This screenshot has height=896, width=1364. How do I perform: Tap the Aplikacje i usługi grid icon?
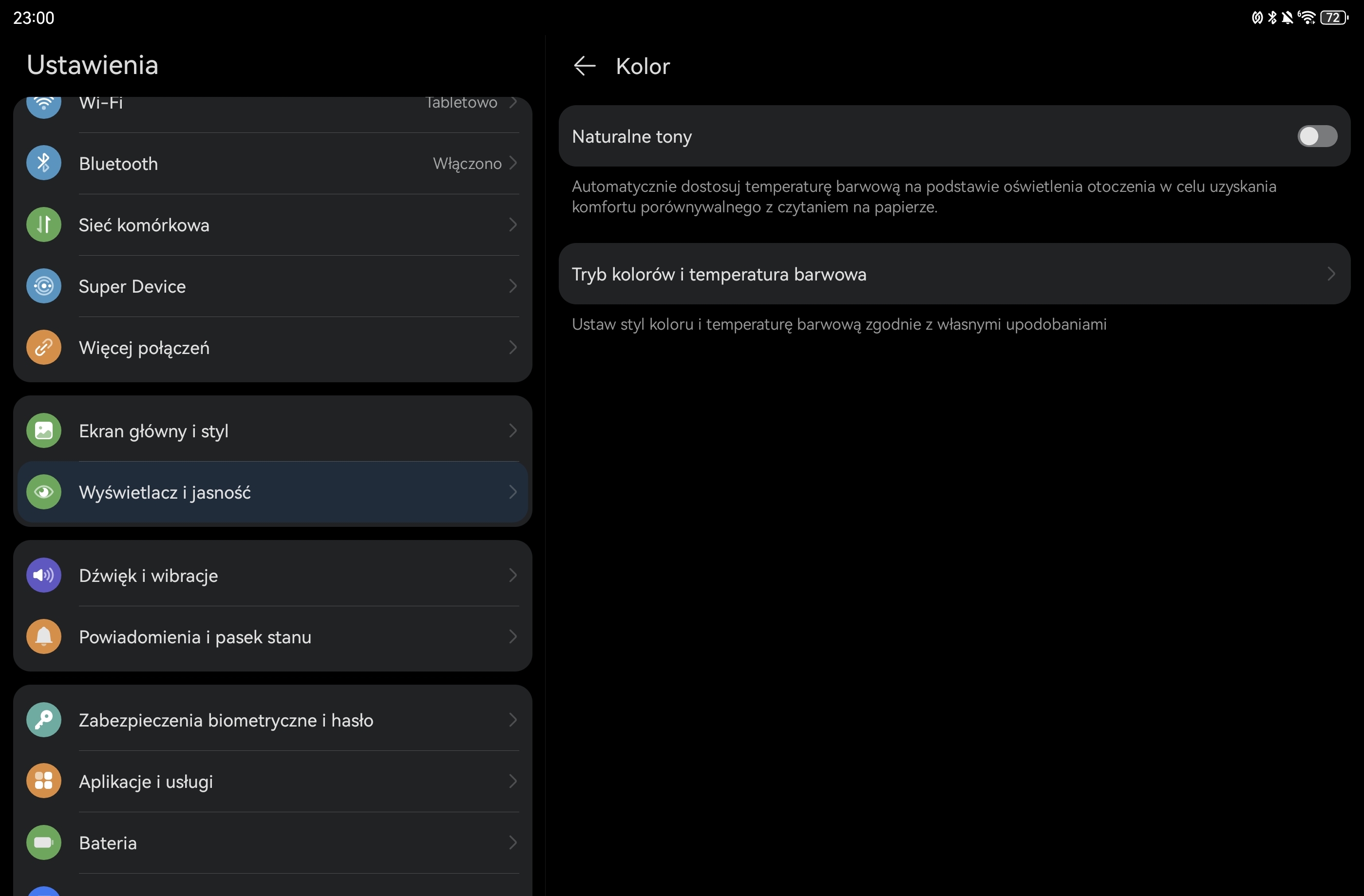(x=43, y=781)
